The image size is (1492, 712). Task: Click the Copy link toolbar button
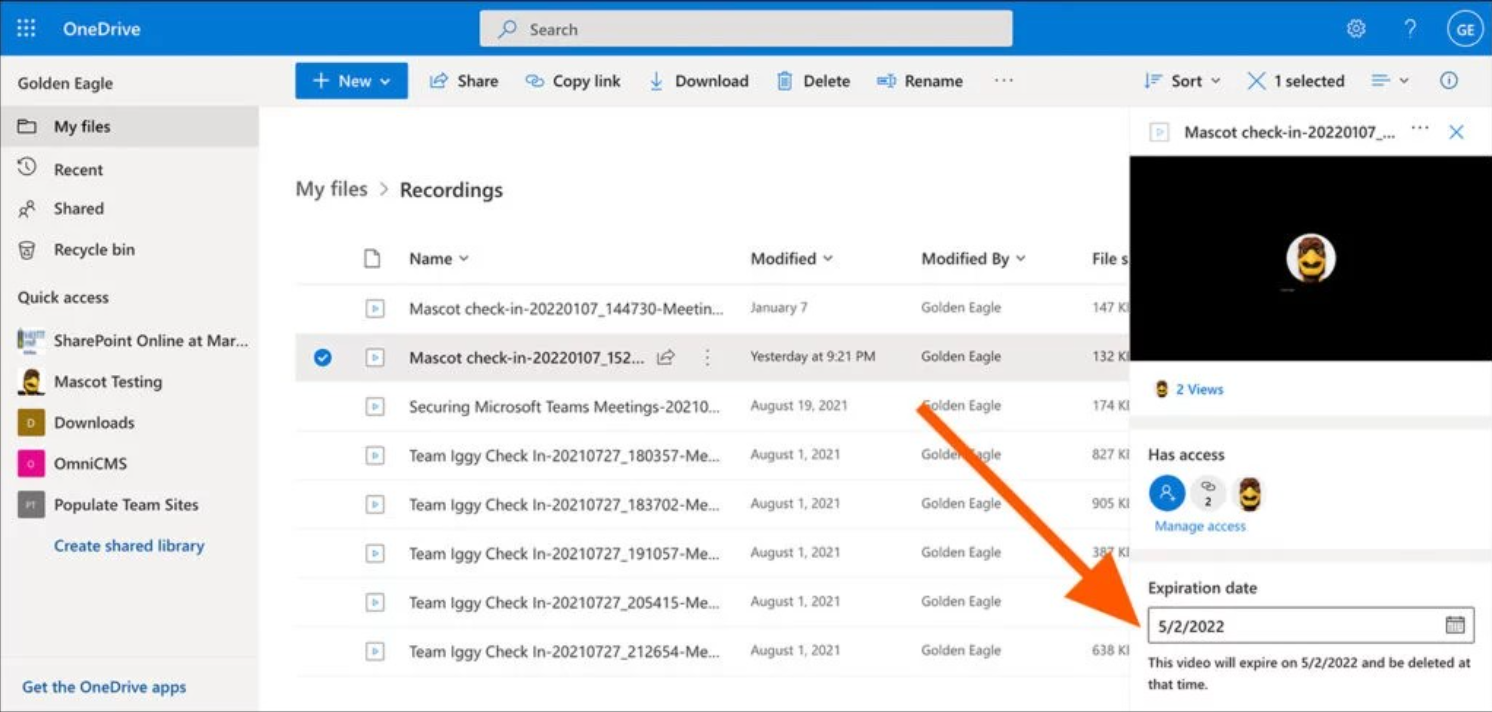tap(573, 81)
